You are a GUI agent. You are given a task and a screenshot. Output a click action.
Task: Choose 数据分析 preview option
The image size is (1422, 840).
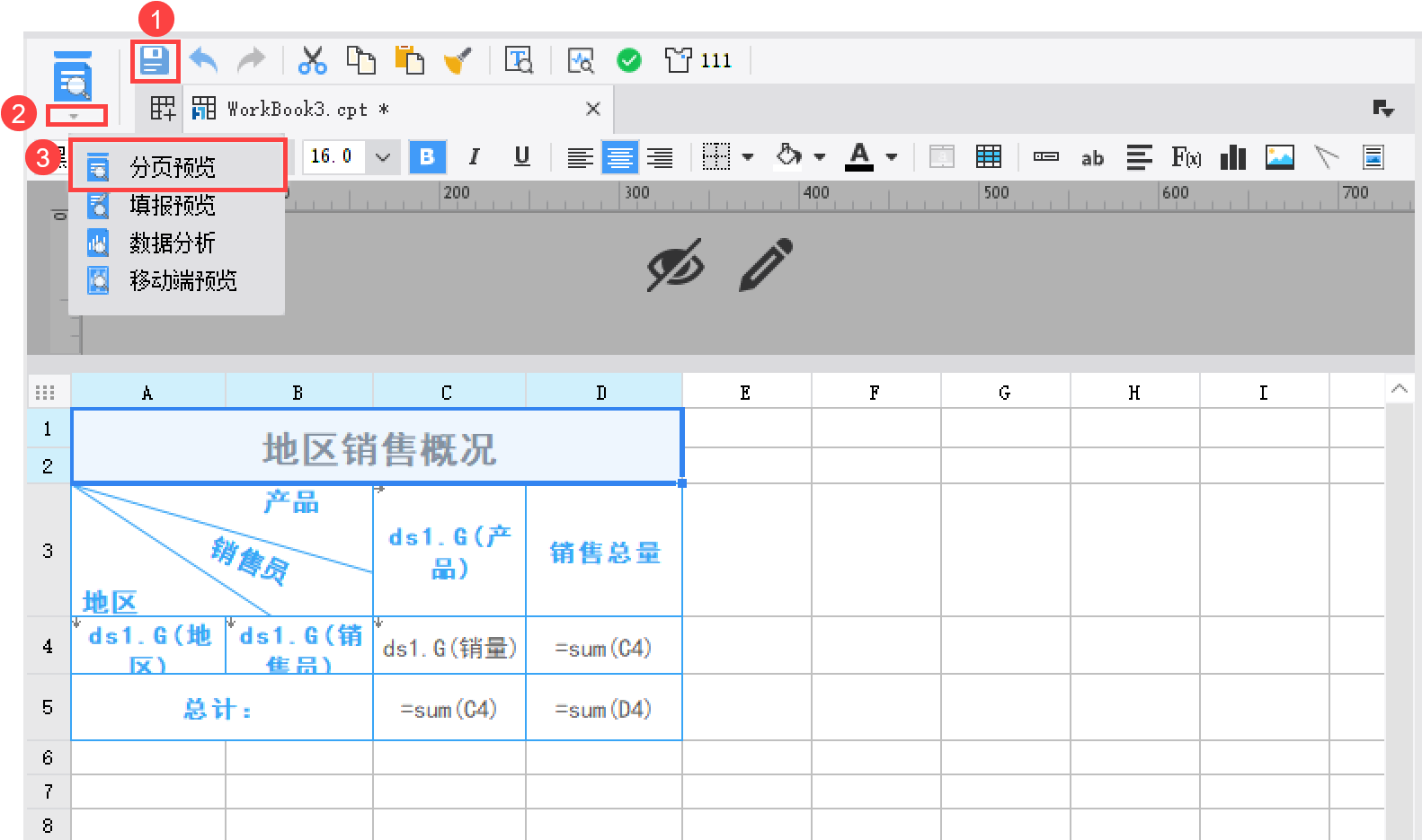(179, 243)
